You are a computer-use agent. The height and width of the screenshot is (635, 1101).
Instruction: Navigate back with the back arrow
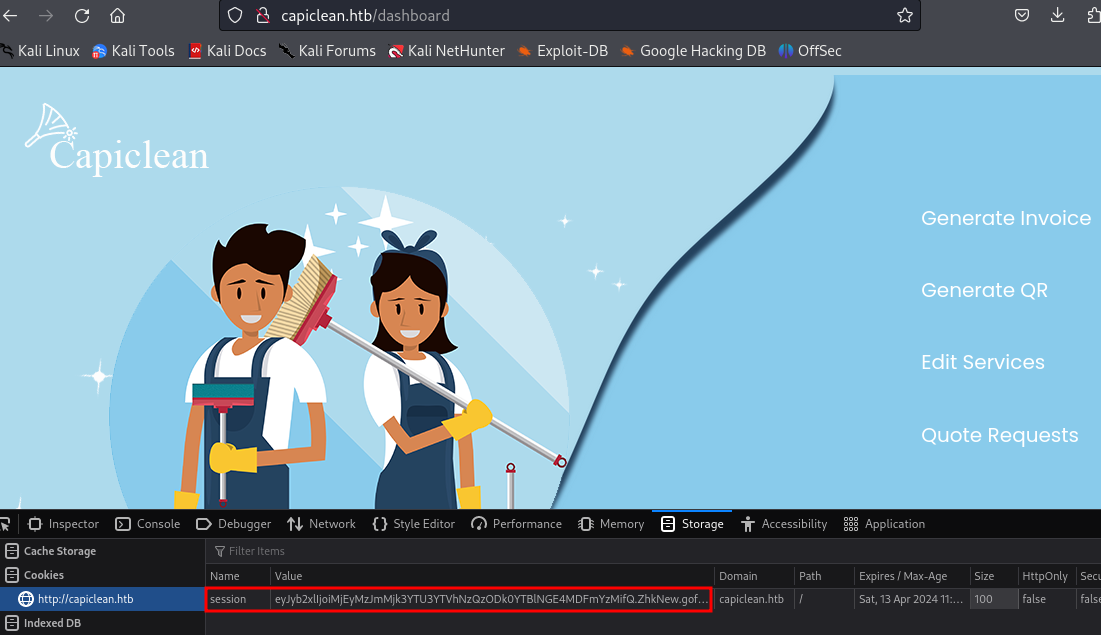click(x=11, y=16)
